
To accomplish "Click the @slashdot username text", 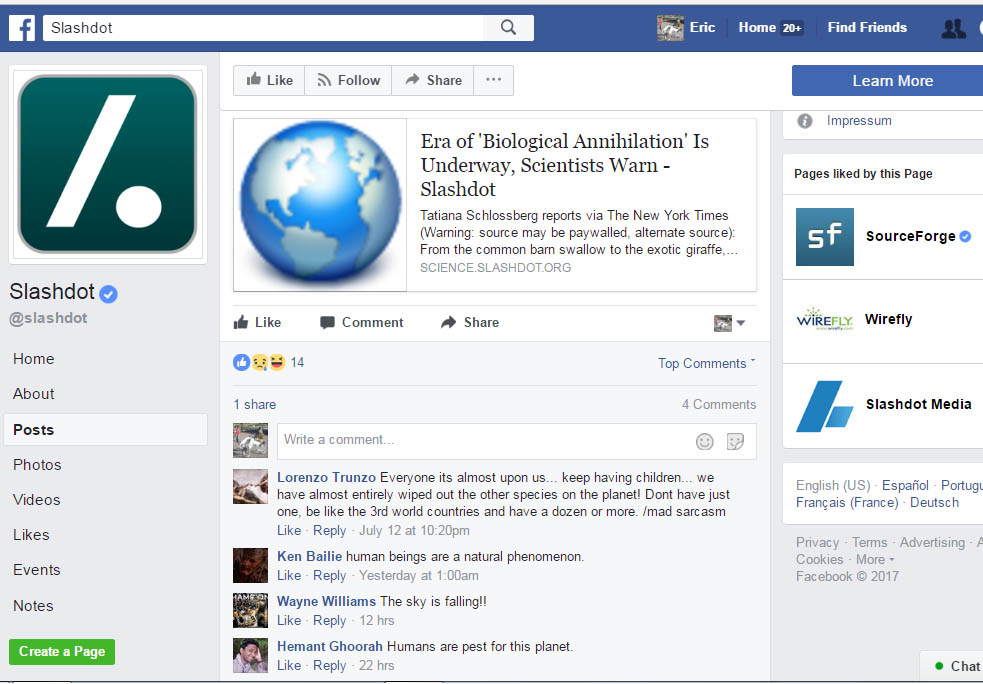I will click(48, 318).
